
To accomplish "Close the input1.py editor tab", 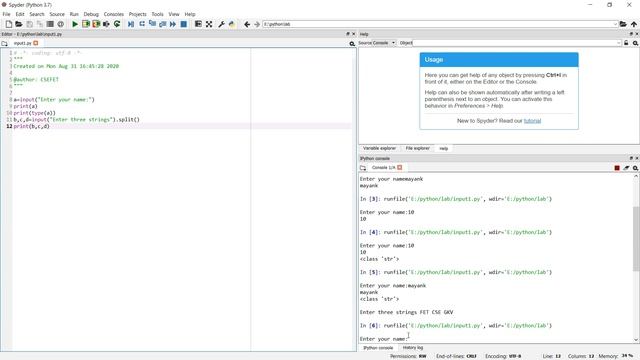I will click(36, 43).
